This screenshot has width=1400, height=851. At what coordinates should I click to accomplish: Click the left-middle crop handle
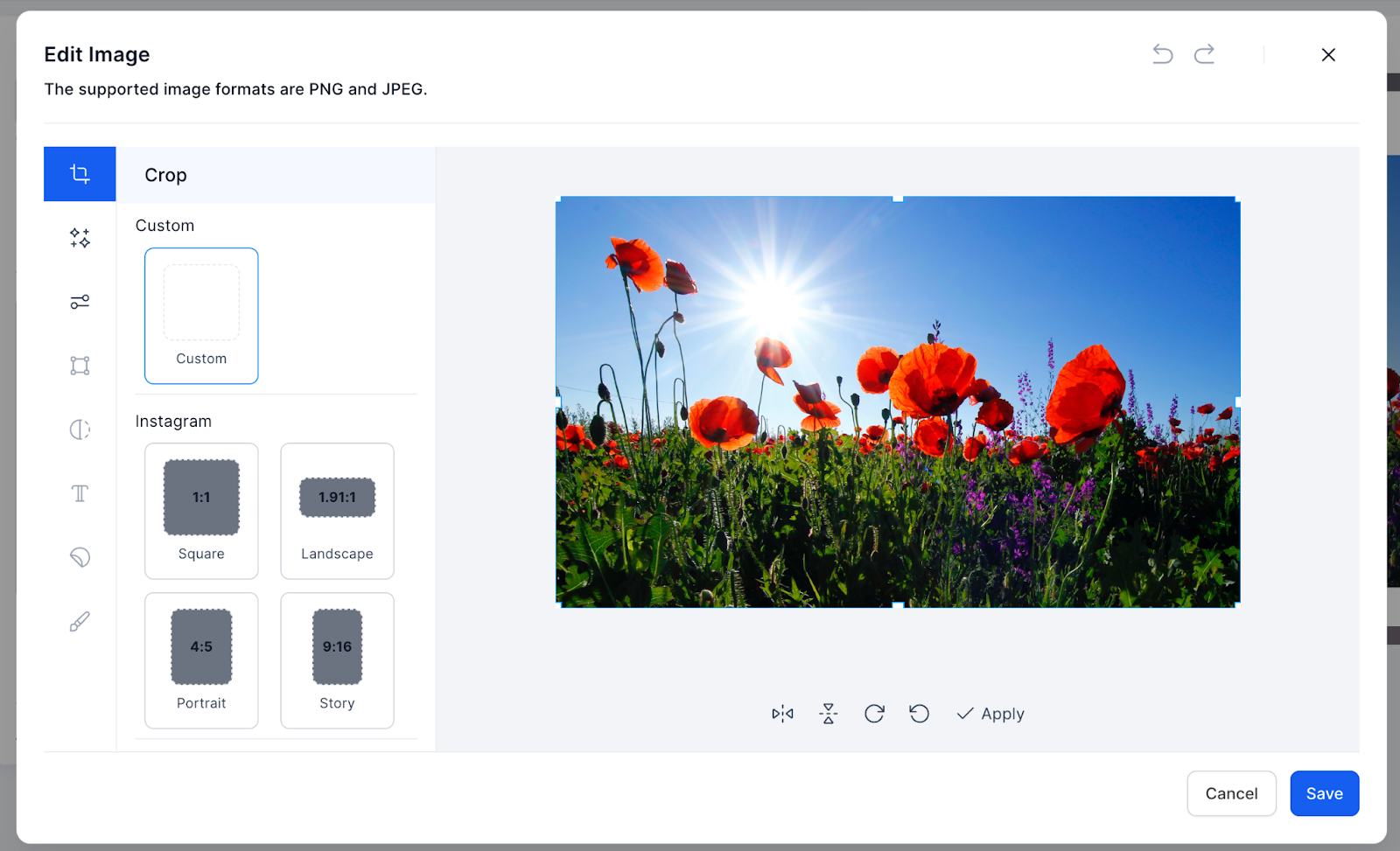pos(558,402)
